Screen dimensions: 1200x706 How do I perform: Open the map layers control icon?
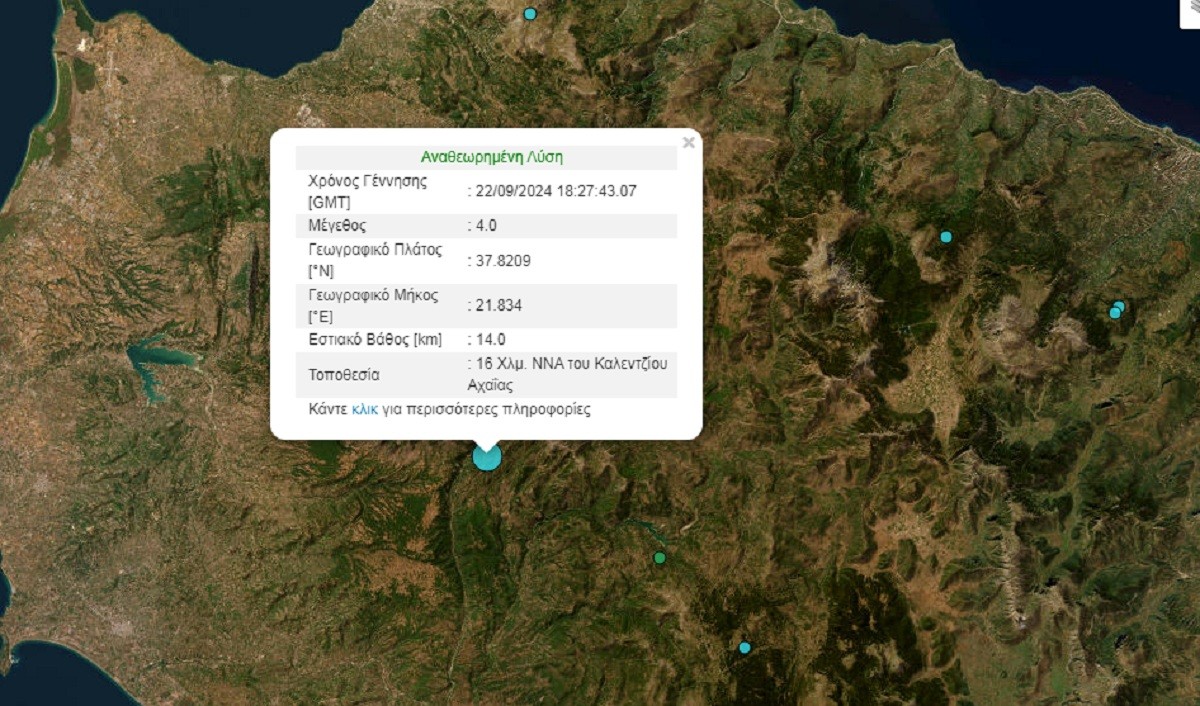(x=1192, y=10)
